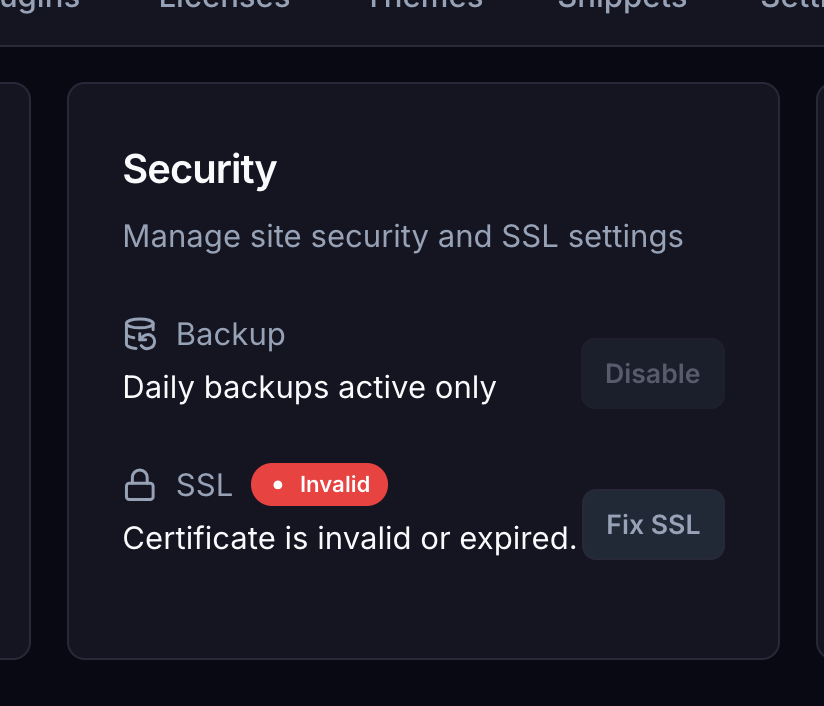
Task: Click the Certificate is invalid or expired message
Action: (350, 539)
